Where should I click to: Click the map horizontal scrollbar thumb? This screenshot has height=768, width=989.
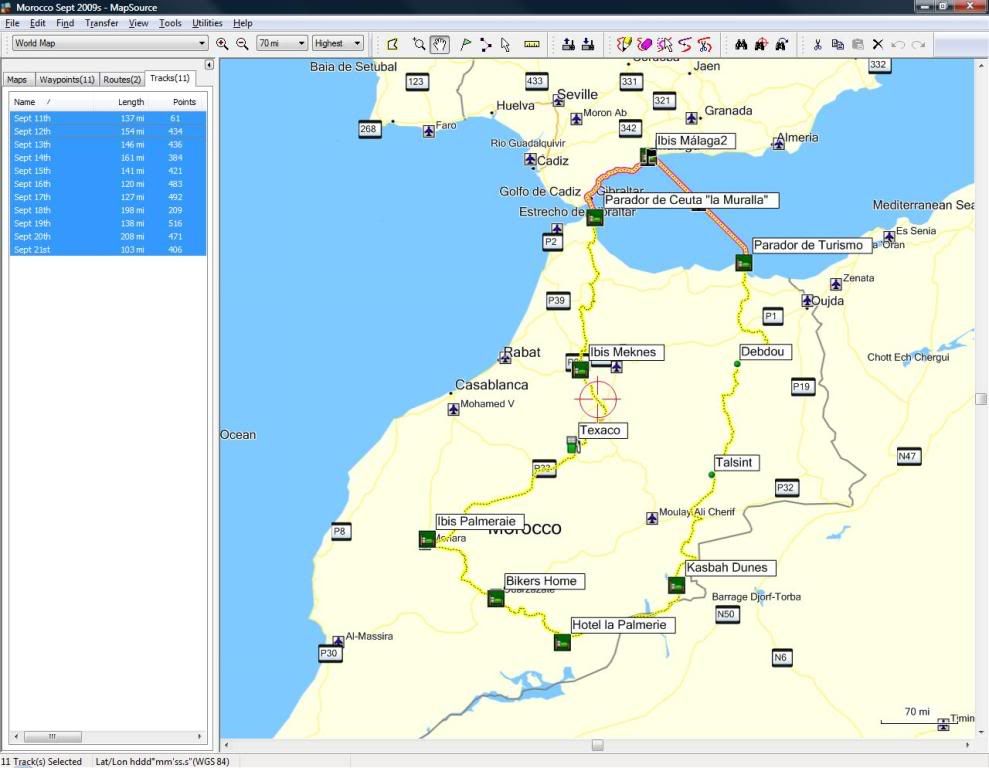coord(597,745)
